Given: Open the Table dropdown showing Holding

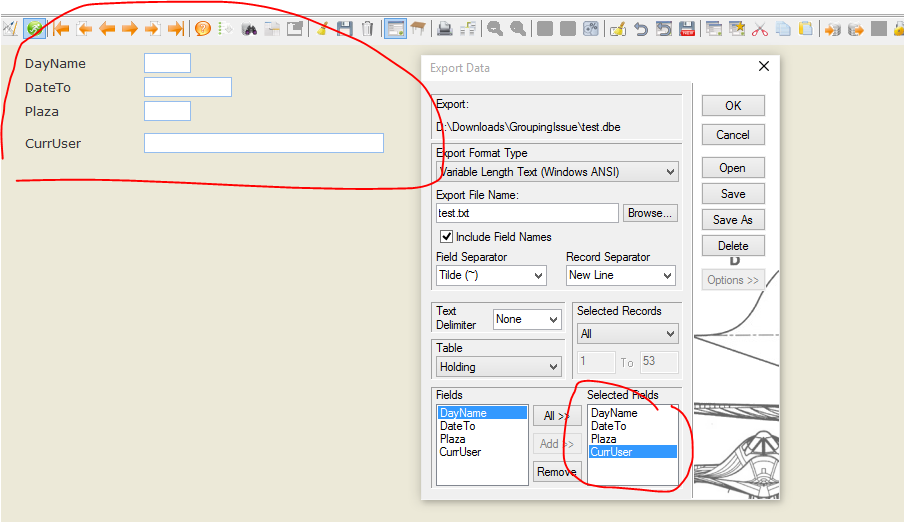Looking at the screenshot, I should pos(498,367).
